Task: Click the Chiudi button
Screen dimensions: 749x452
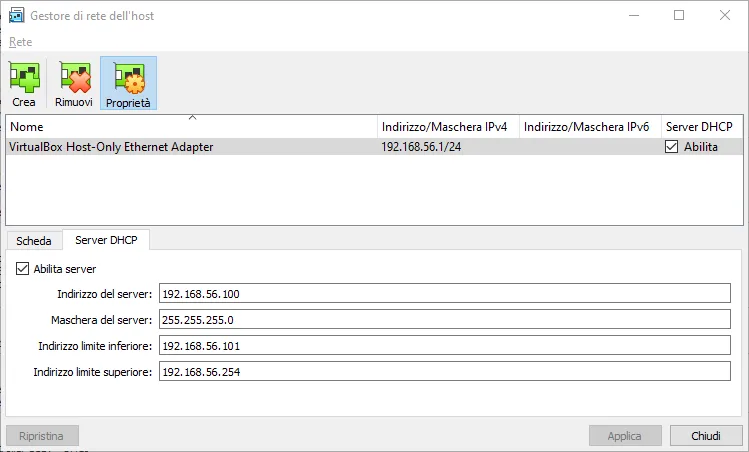Action: pos(706,436)
